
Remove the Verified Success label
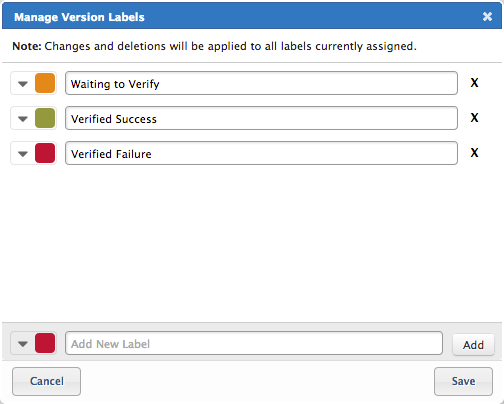click(474, 118)
